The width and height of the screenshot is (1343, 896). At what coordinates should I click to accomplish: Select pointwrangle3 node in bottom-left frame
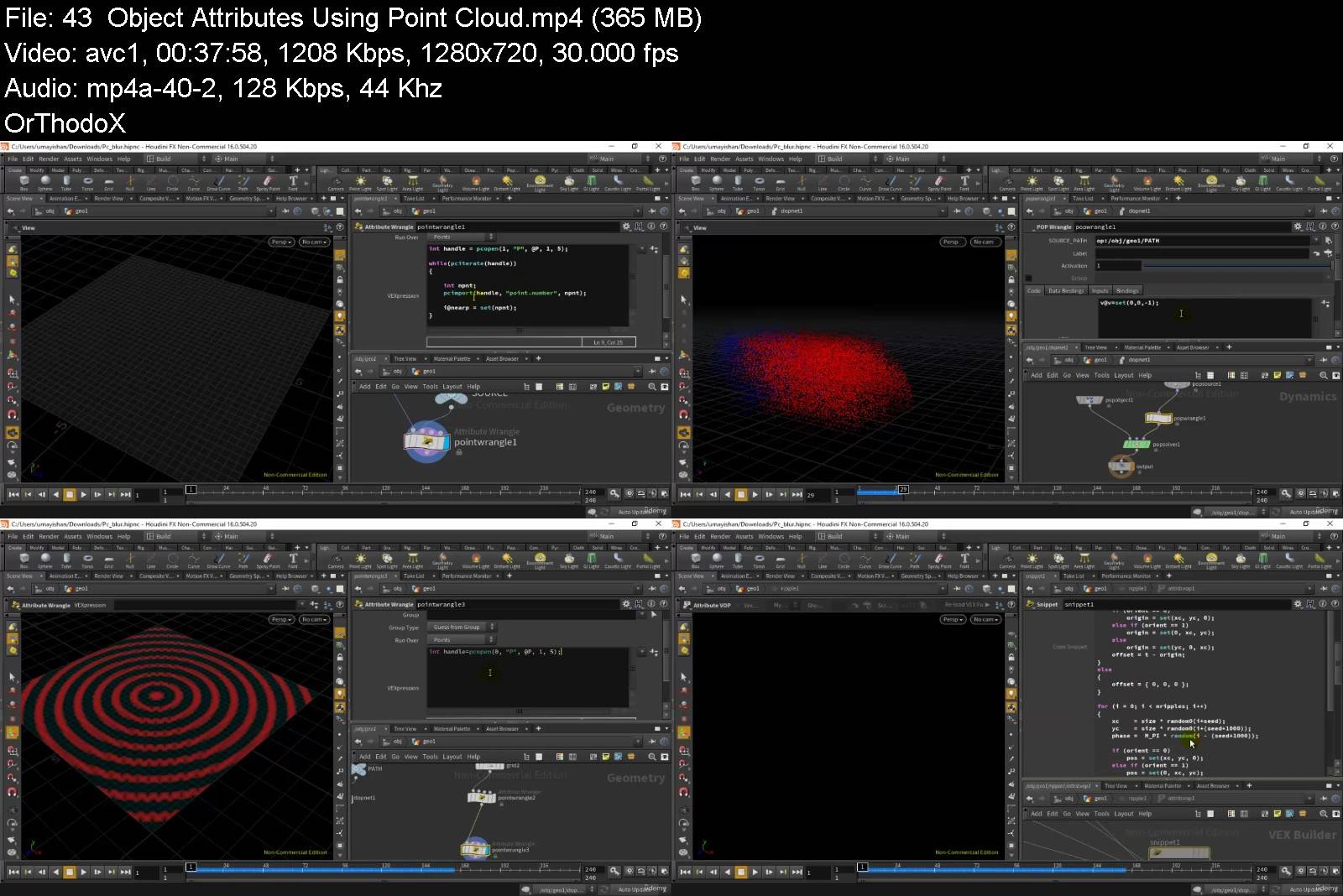pos(475,850)
